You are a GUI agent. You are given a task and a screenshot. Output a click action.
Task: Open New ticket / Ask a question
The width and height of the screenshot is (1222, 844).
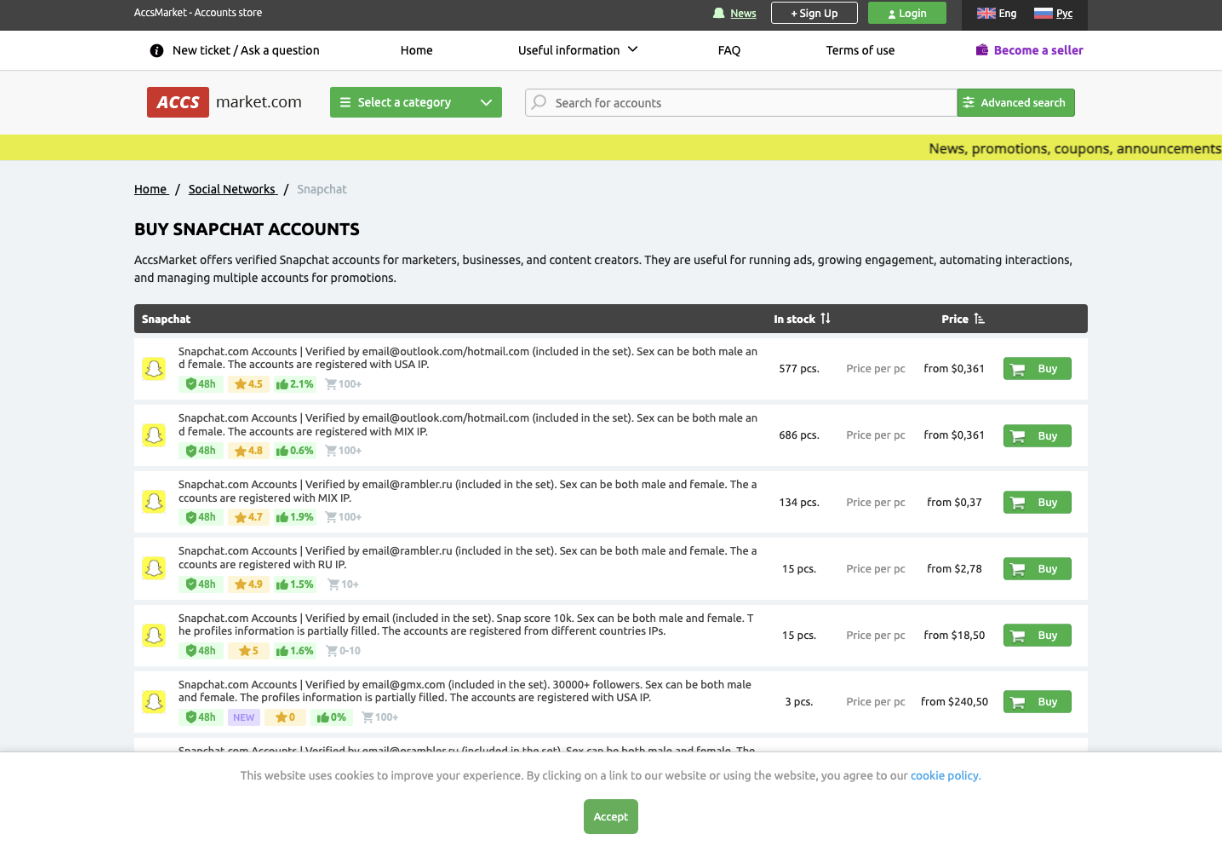[246, 50]
